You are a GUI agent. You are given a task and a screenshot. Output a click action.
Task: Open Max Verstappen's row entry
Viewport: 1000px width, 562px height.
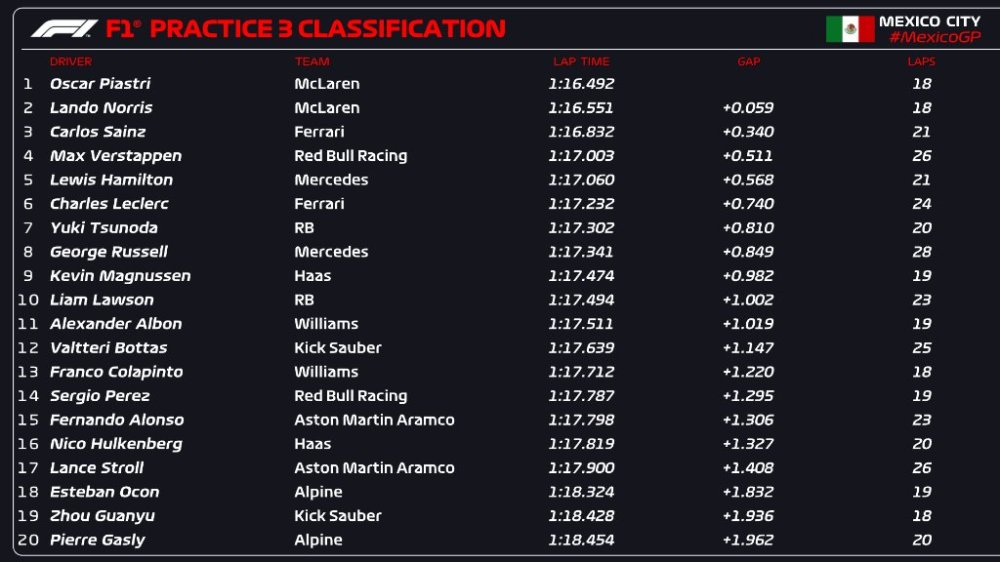[x=116, y=156]
